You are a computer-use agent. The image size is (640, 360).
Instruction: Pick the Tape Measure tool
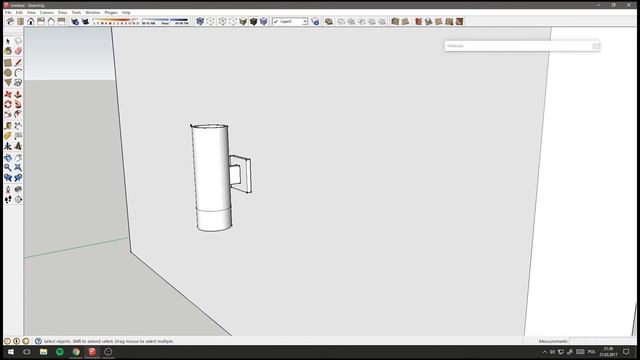coord(8,126)
